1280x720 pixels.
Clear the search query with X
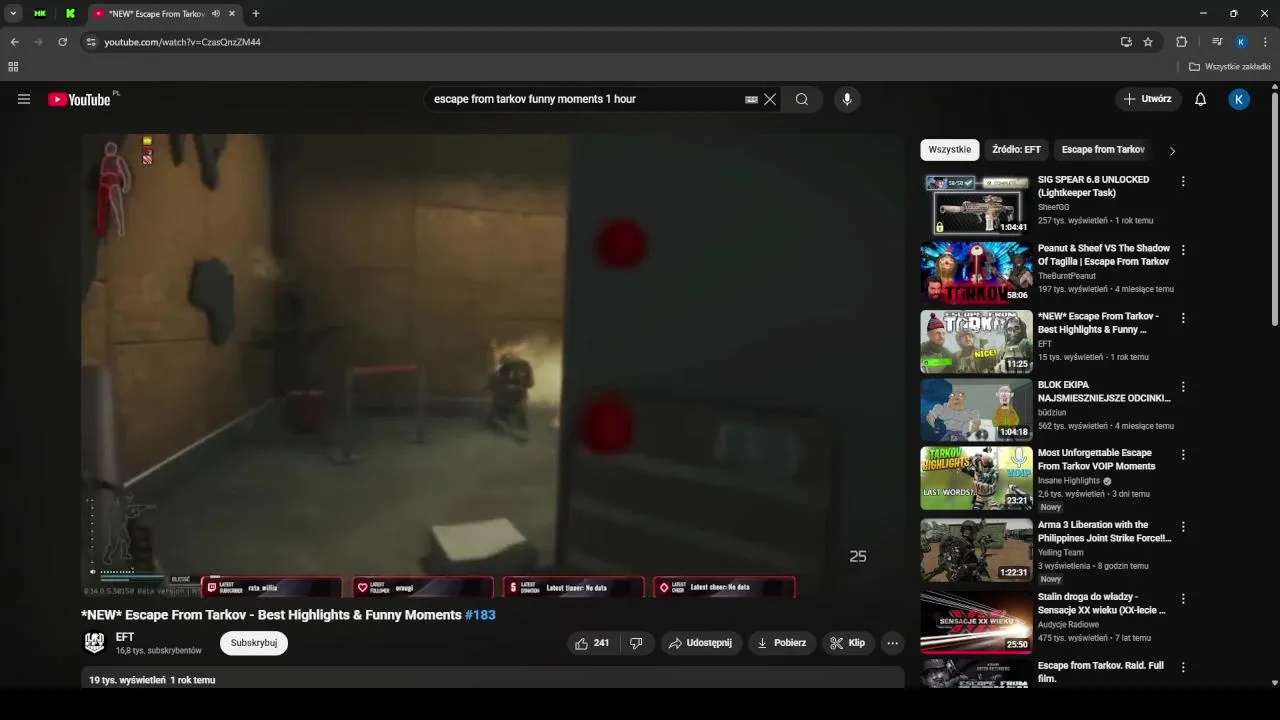click(770, 99)
